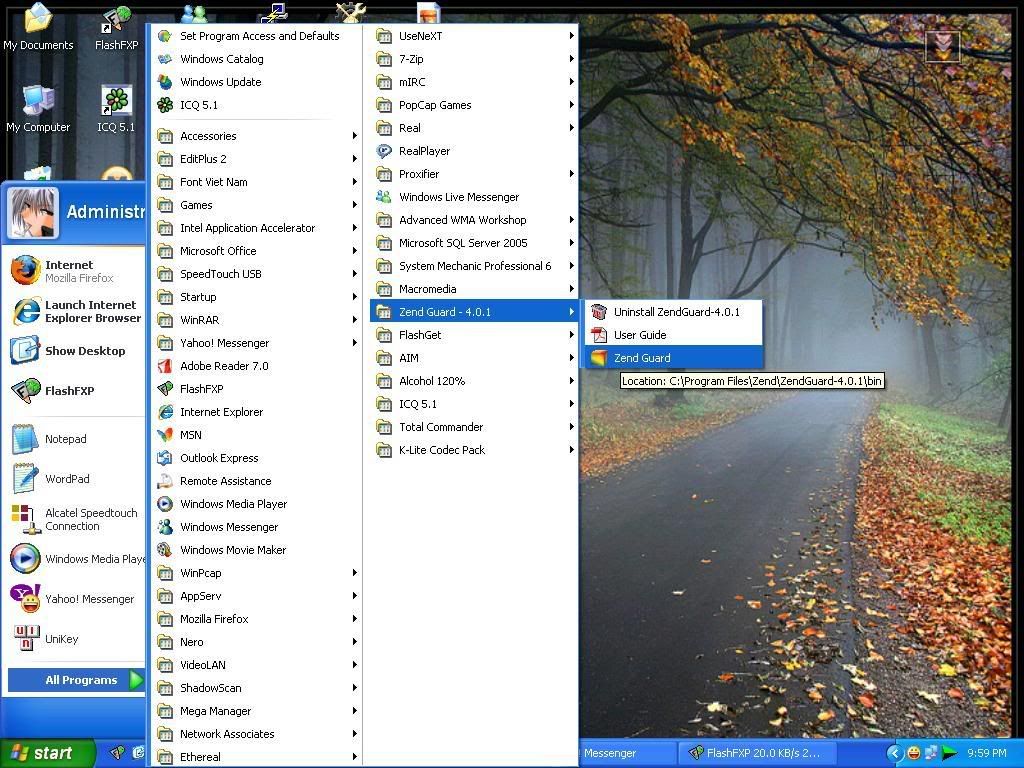Open the FlashGet program folder
This screenshot has height=768, width=1024.
pos(474,335)
